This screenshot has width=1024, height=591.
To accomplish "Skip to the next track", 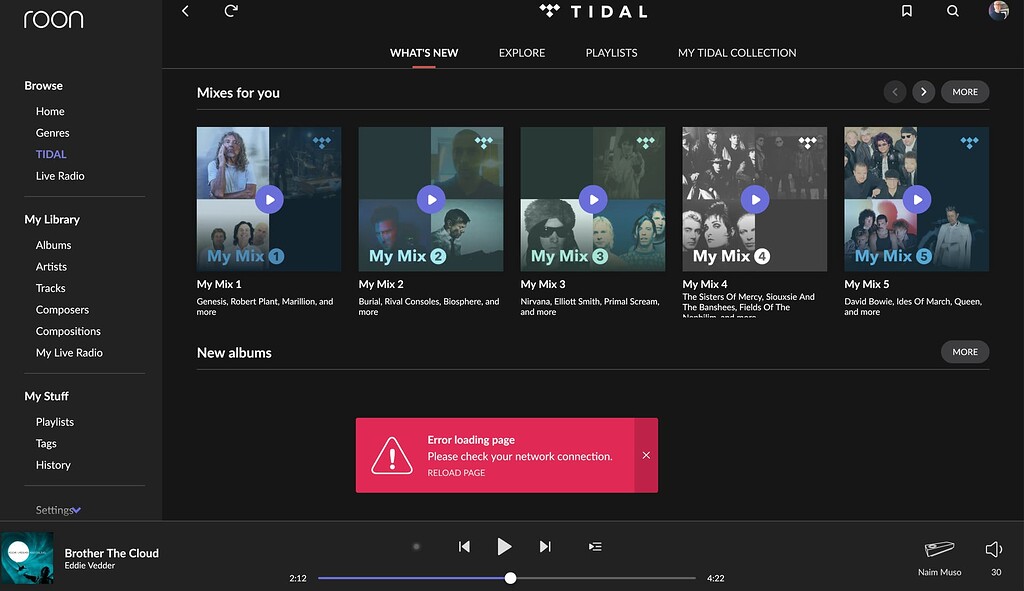I will pyautogui.click(x=545, y=546).
